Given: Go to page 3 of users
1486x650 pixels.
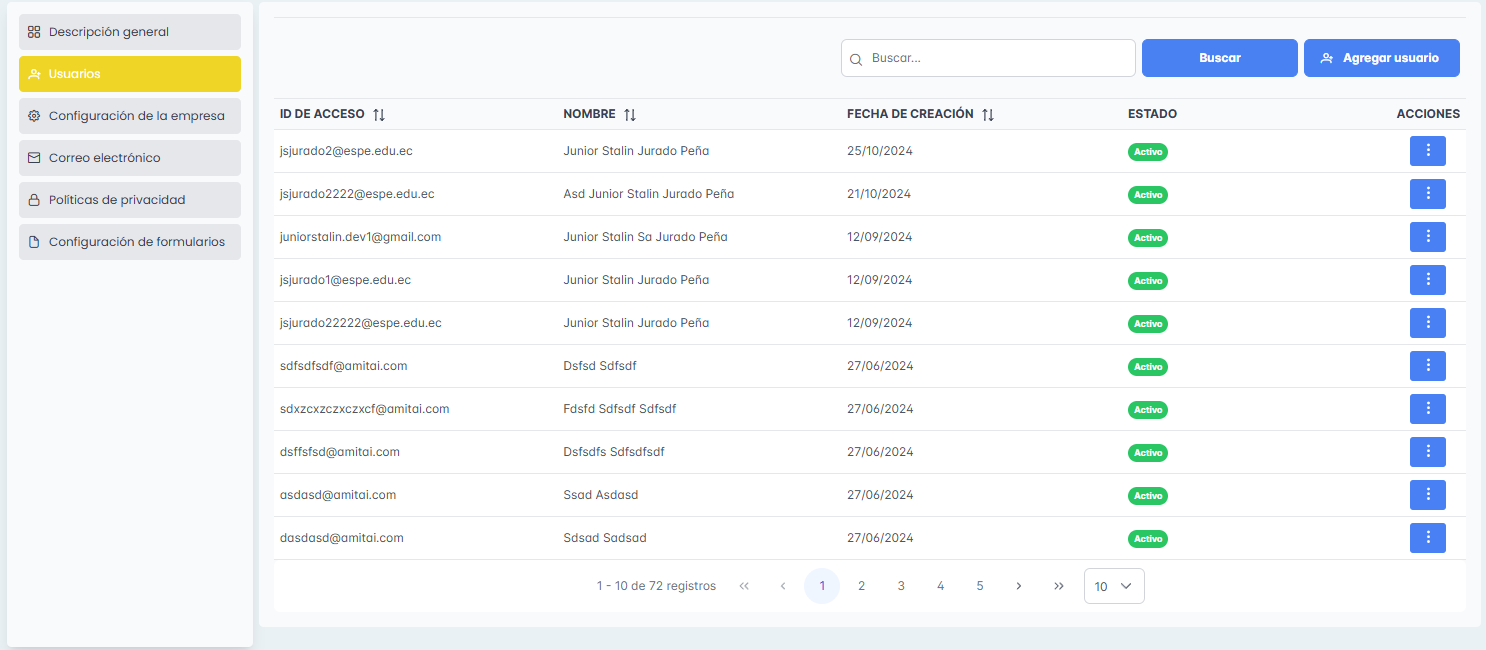Looking at the screenshot, I should (901, 586).
